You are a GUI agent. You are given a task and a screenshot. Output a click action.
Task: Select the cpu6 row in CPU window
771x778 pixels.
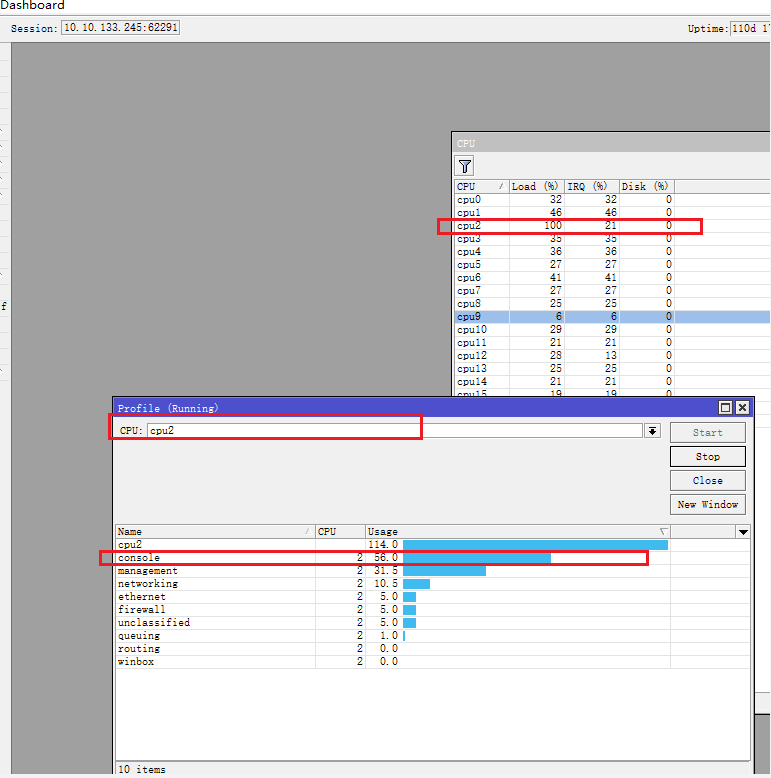click(x=612, y=277)
